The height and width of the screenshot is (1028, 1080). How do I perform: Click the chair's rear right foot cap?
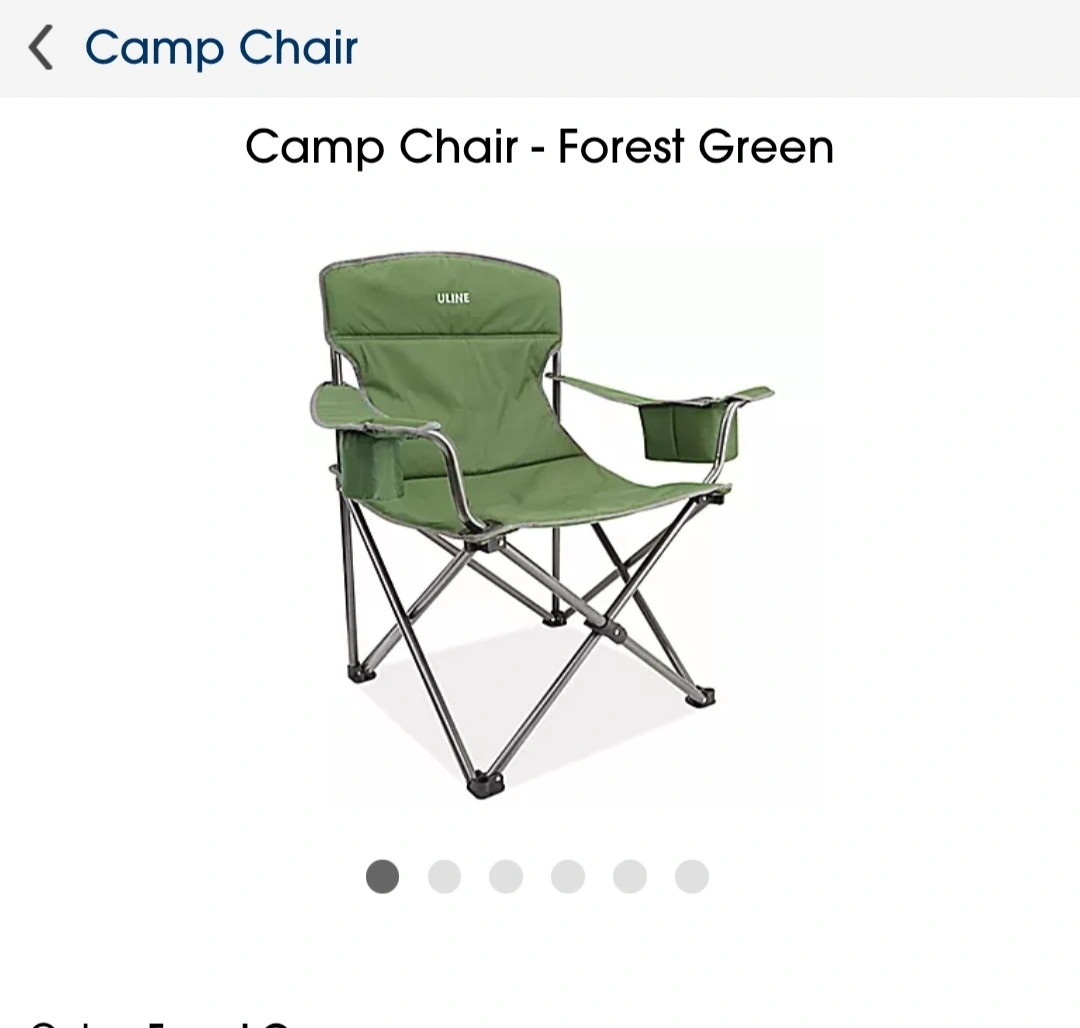[701, 697]
